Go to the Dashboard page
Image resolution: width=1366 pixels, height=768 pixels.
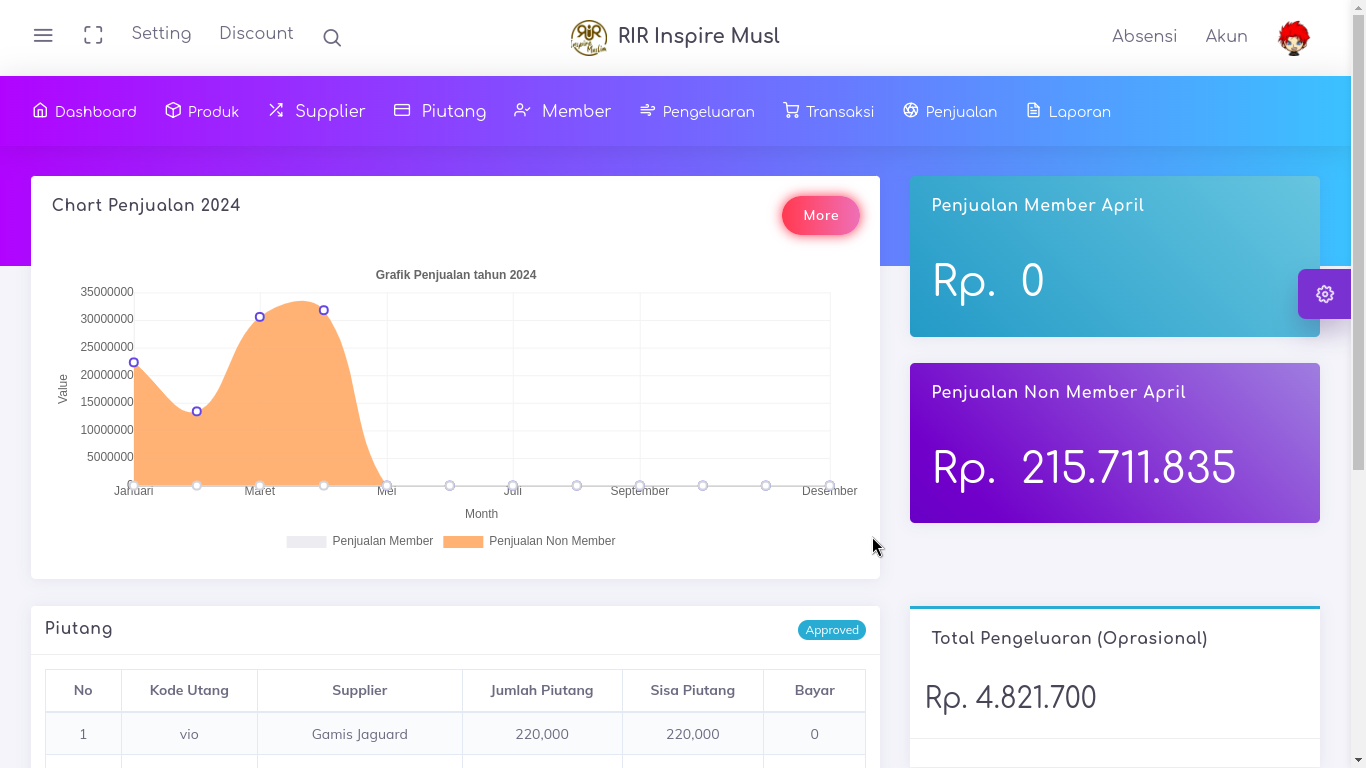tap(85, 111)
